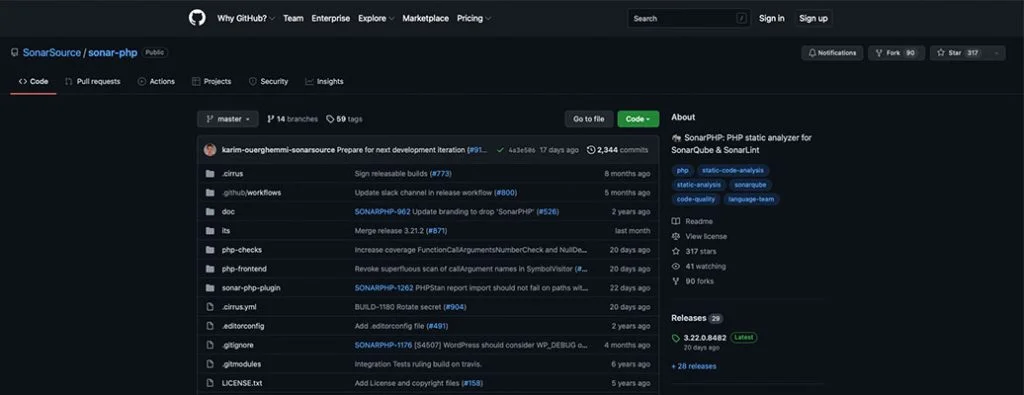
Task: Open the SONARPHP-962 issue link
Action: (382, 212)
